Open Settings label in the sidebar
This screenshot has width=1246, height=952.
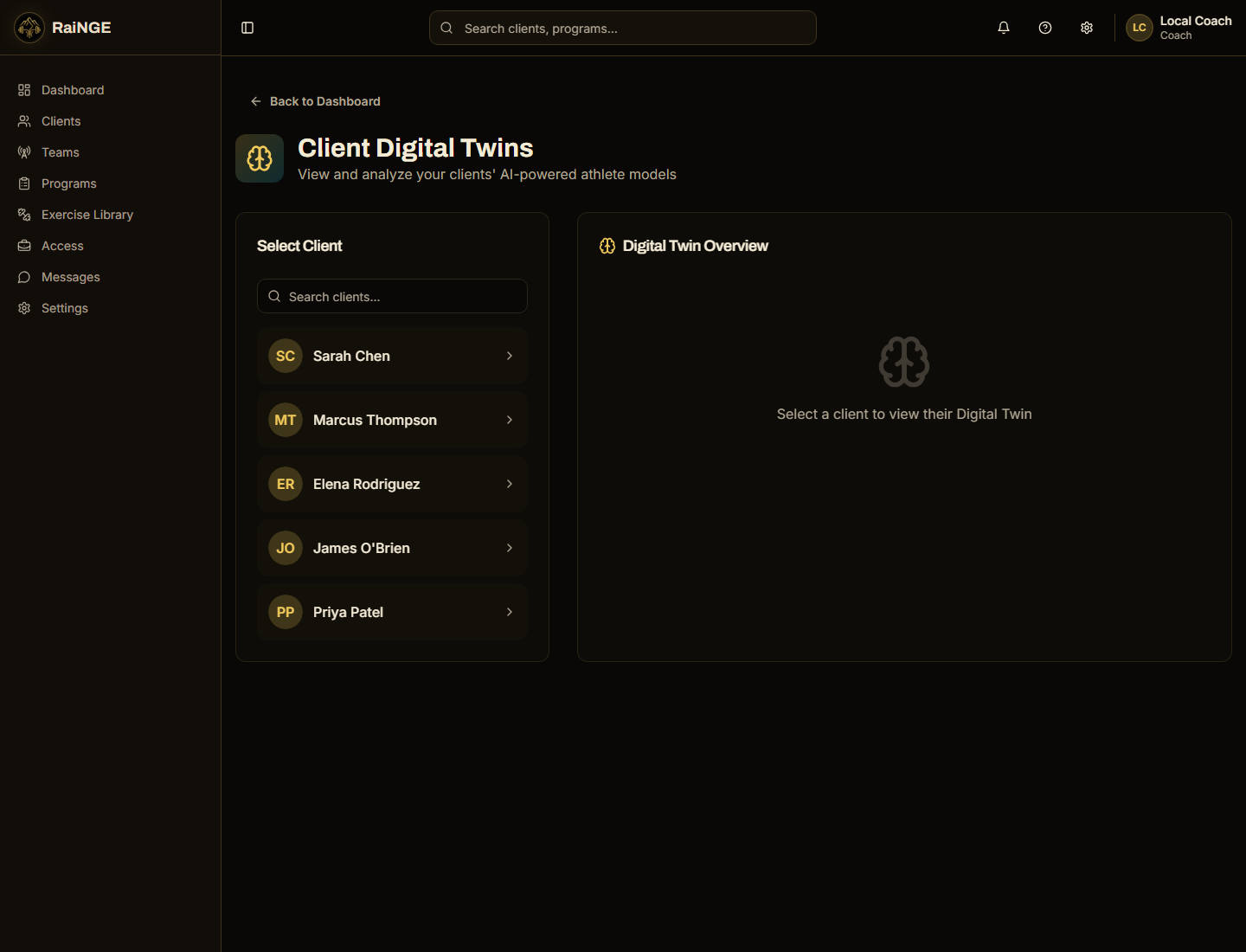[65, 308]
